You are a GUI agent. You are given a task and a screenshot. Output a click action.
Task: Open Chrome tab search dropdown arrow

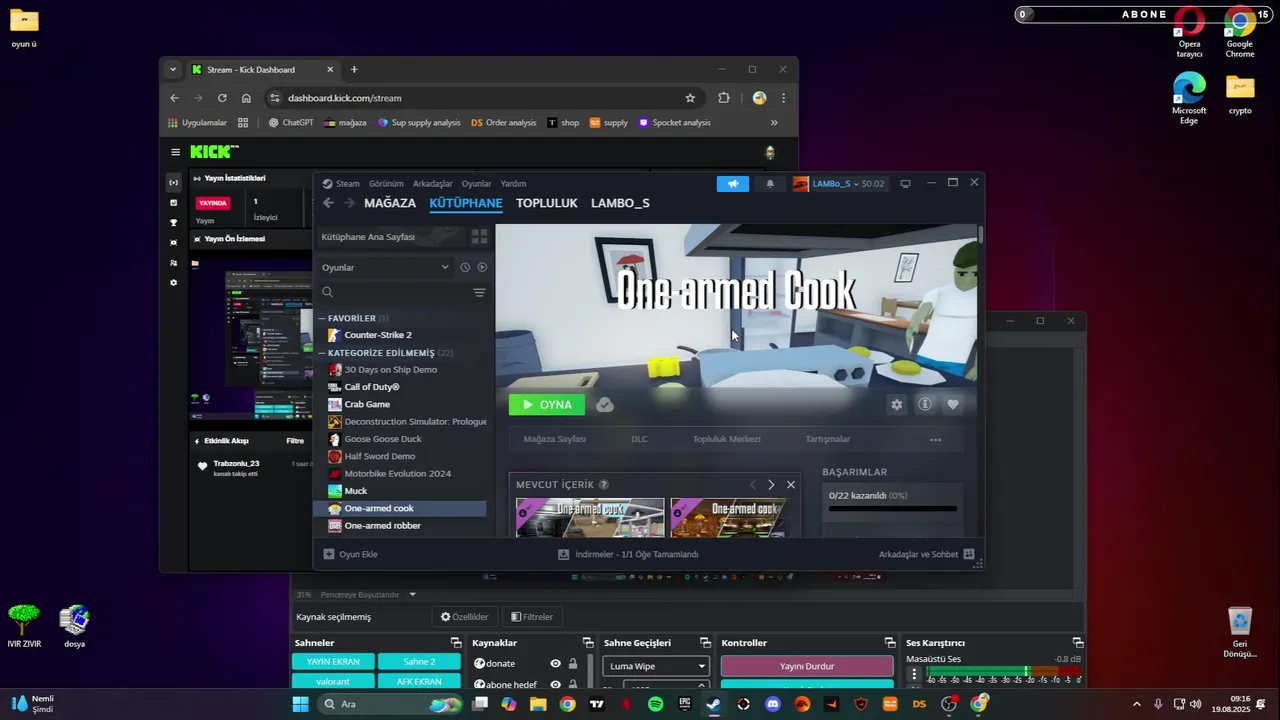pyautogui.click(x=173, y=70)
